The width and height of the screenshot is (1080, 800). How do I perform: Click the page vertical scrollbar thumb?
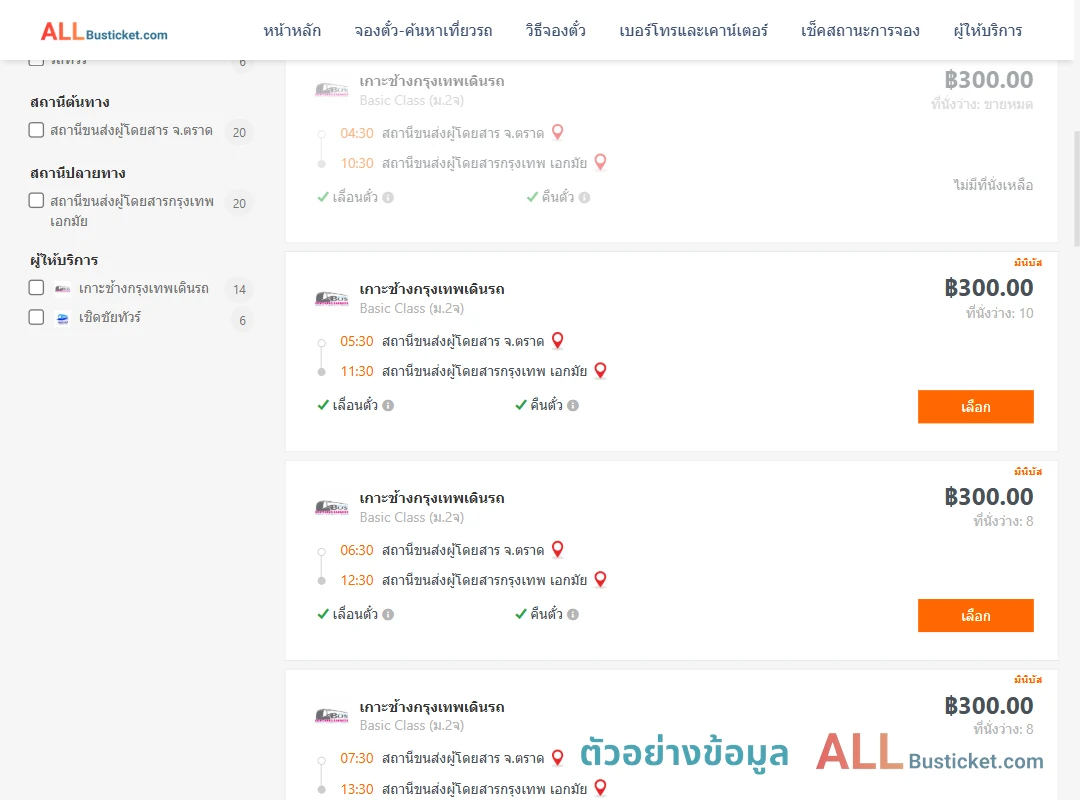coord(1076,187)
